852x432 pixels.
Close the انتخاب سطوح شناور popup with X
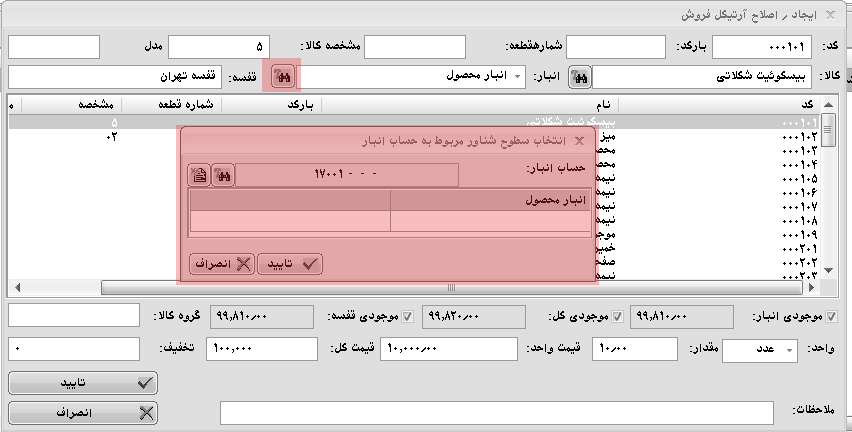(578, 141)
